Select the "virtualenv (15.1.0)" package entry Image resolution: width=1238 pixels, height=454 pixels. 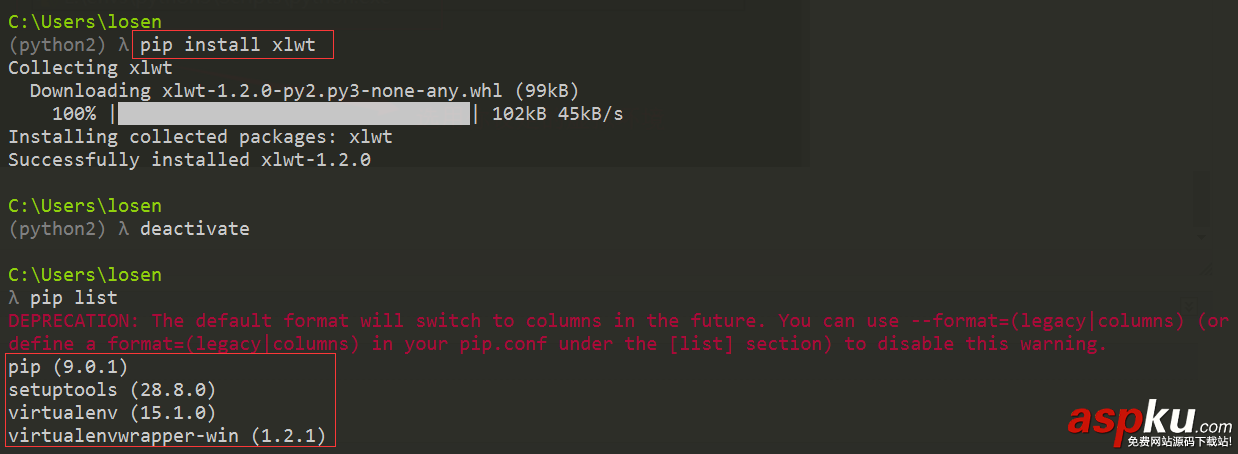coord(112,413)
